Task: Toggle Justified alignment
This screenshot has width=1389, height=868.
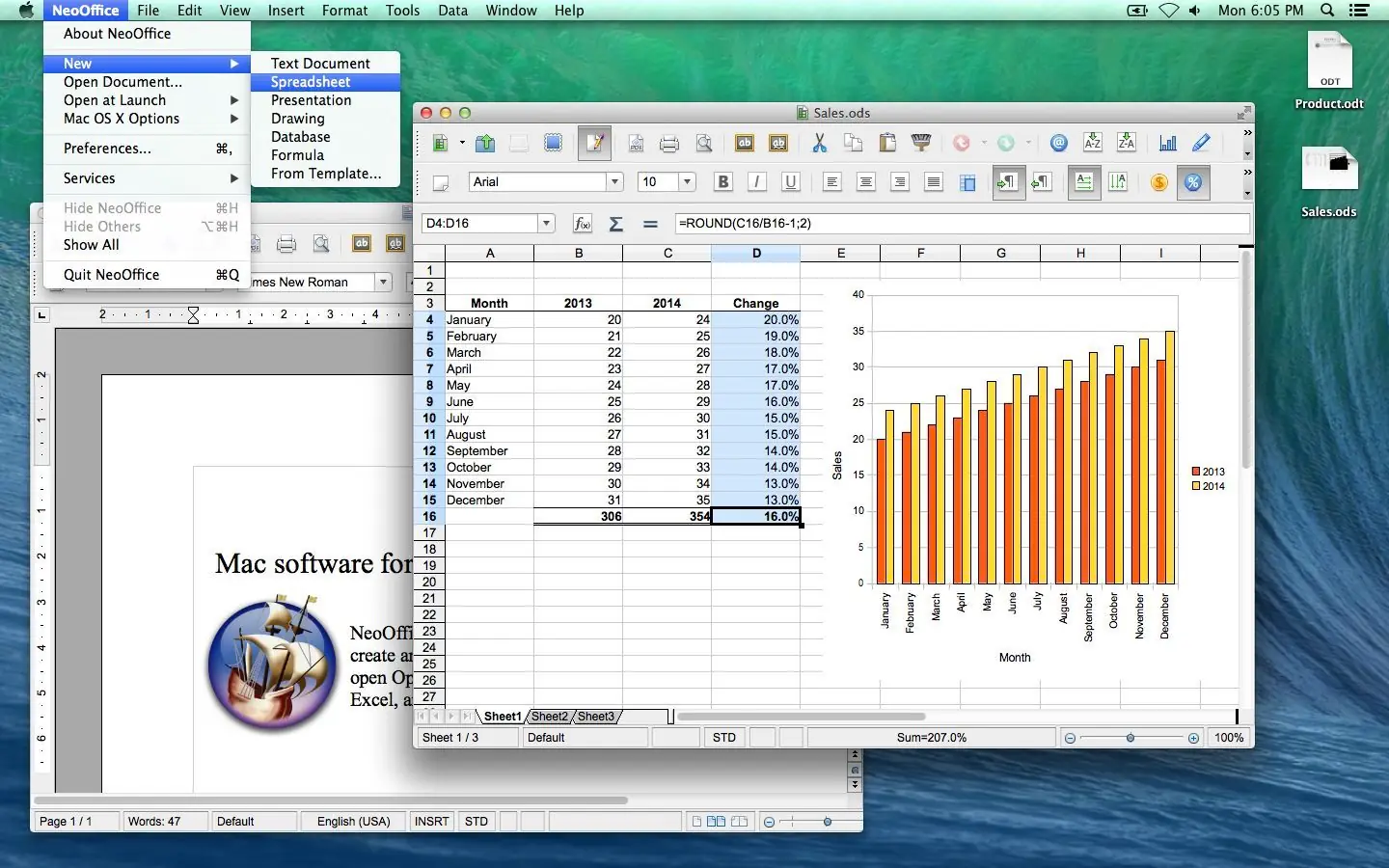Action: [934, 182]
